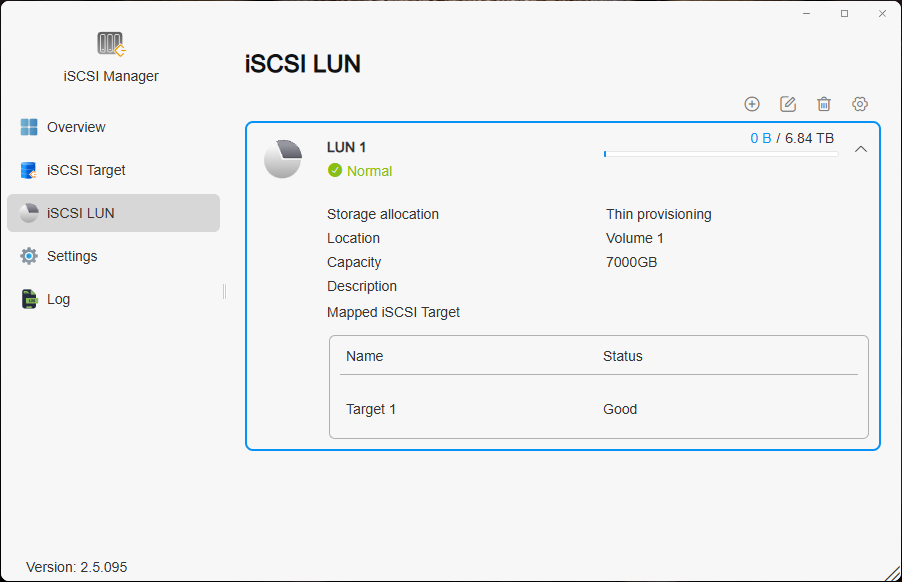Click the iSCSI Target sidebar icon
902x582 pixels.
point(28,170)
